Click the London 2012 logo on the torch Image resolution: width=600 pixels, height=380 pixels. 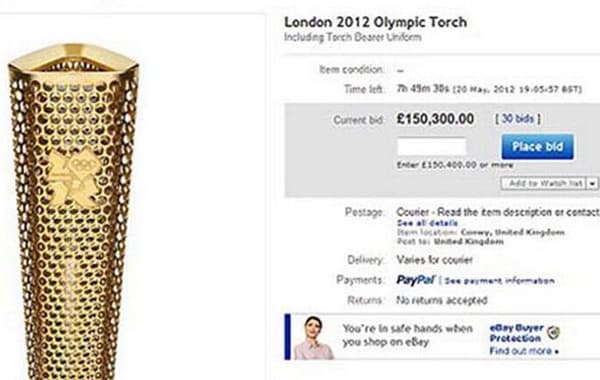pos(73,178)
